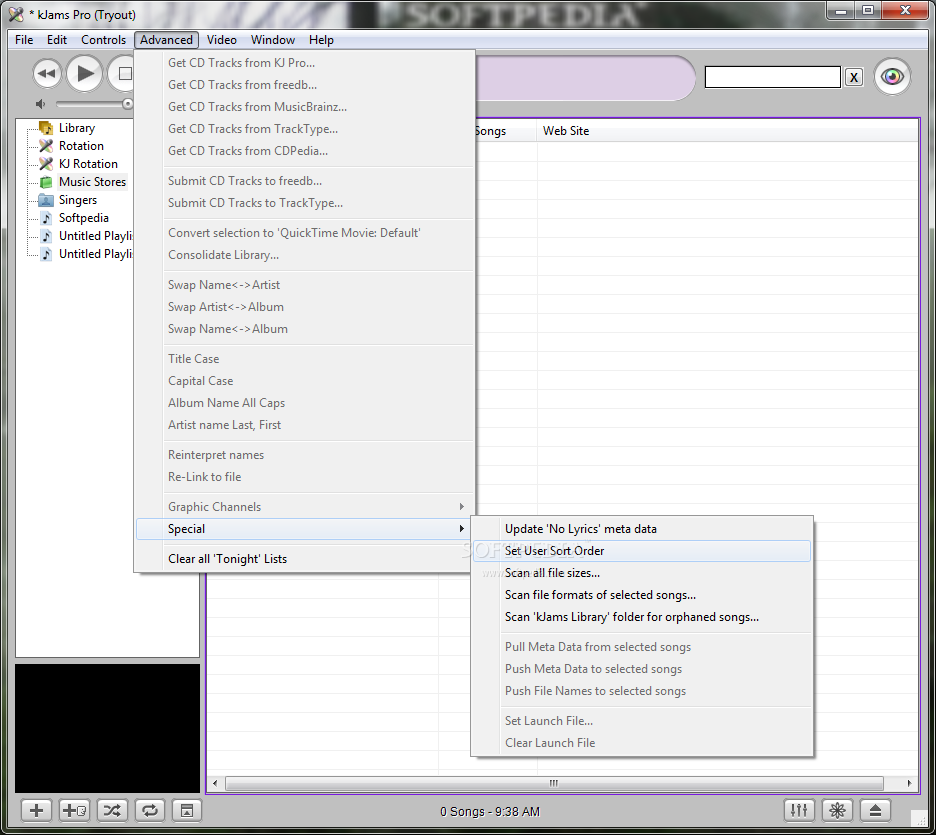Click the add playlist plus button
The image size is (936, 835).
point(36,811)
